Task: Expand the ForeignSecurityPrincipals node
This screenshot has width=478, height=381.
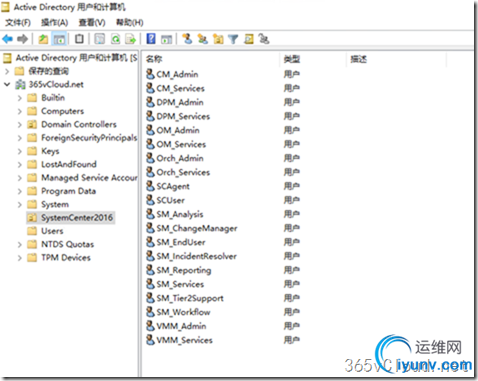Action: point(20,138)
